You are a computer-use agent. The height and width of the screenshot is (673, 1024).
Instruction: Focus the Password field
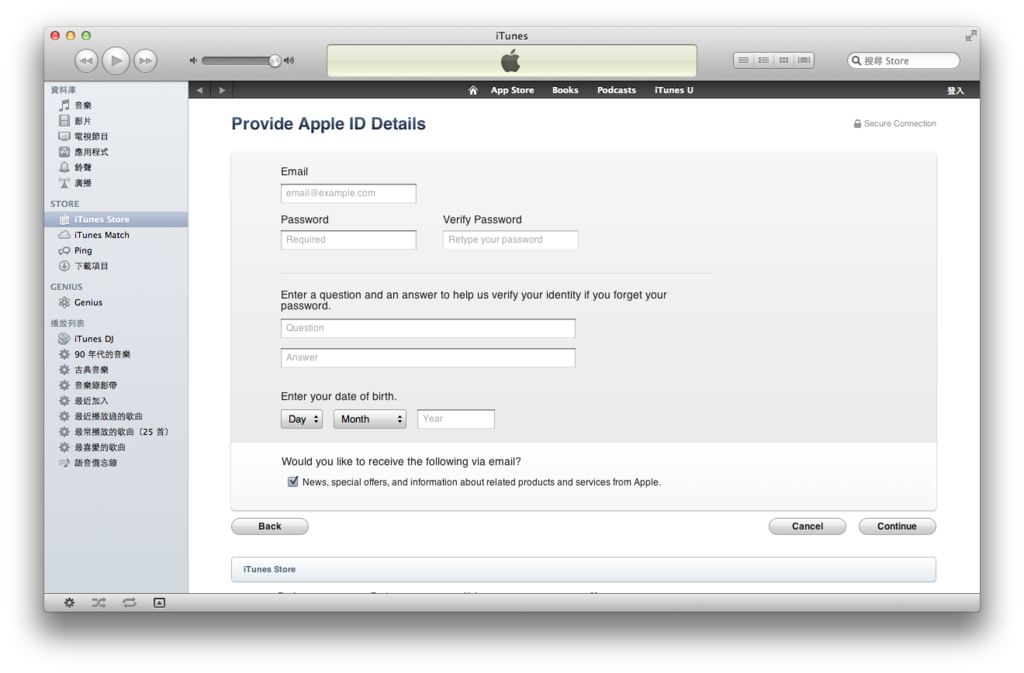tap(348, 240)
